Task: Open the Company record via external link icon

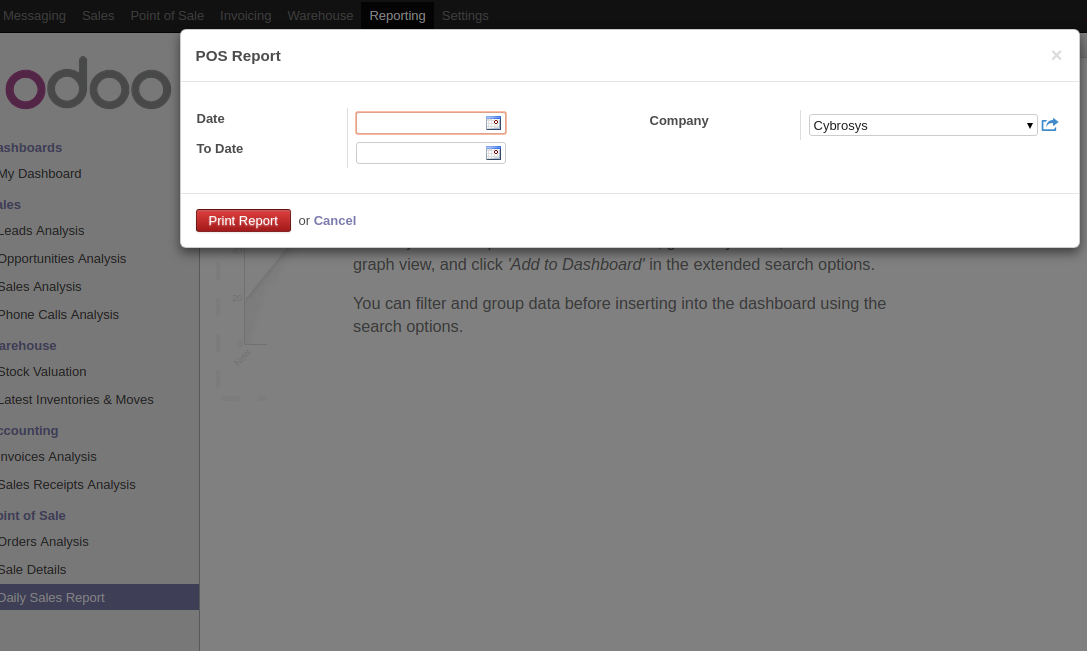Action: [x=1050, y=125]
